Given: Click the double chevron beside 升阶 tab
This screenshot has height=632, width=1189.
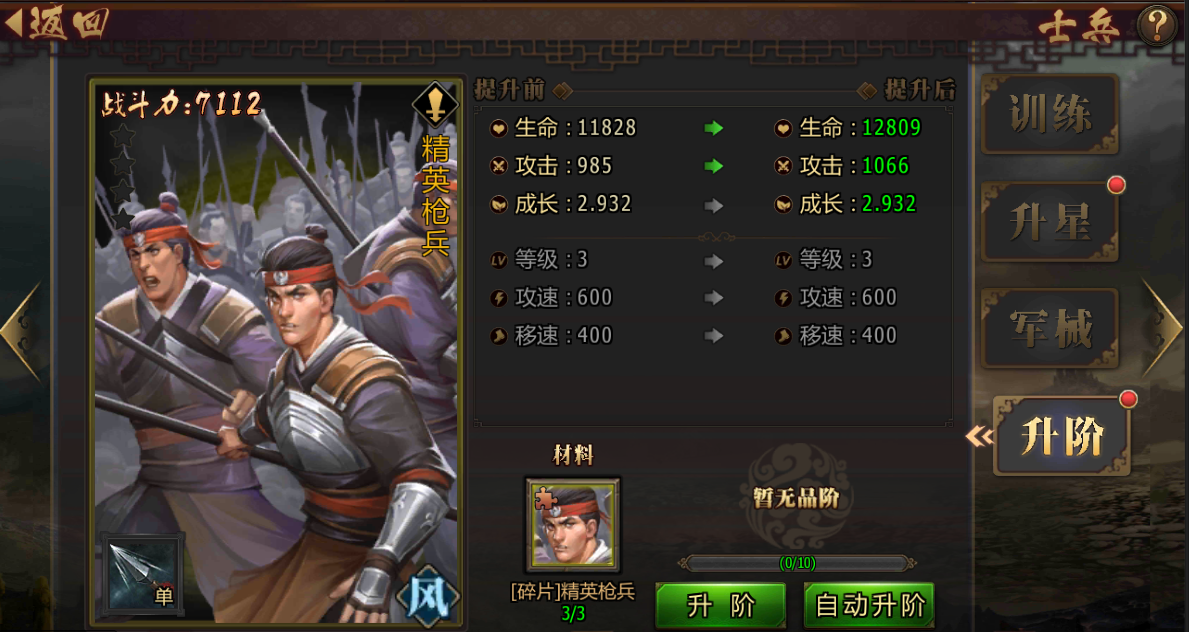Looking at the screenshot, I should (x=979, y=436).
